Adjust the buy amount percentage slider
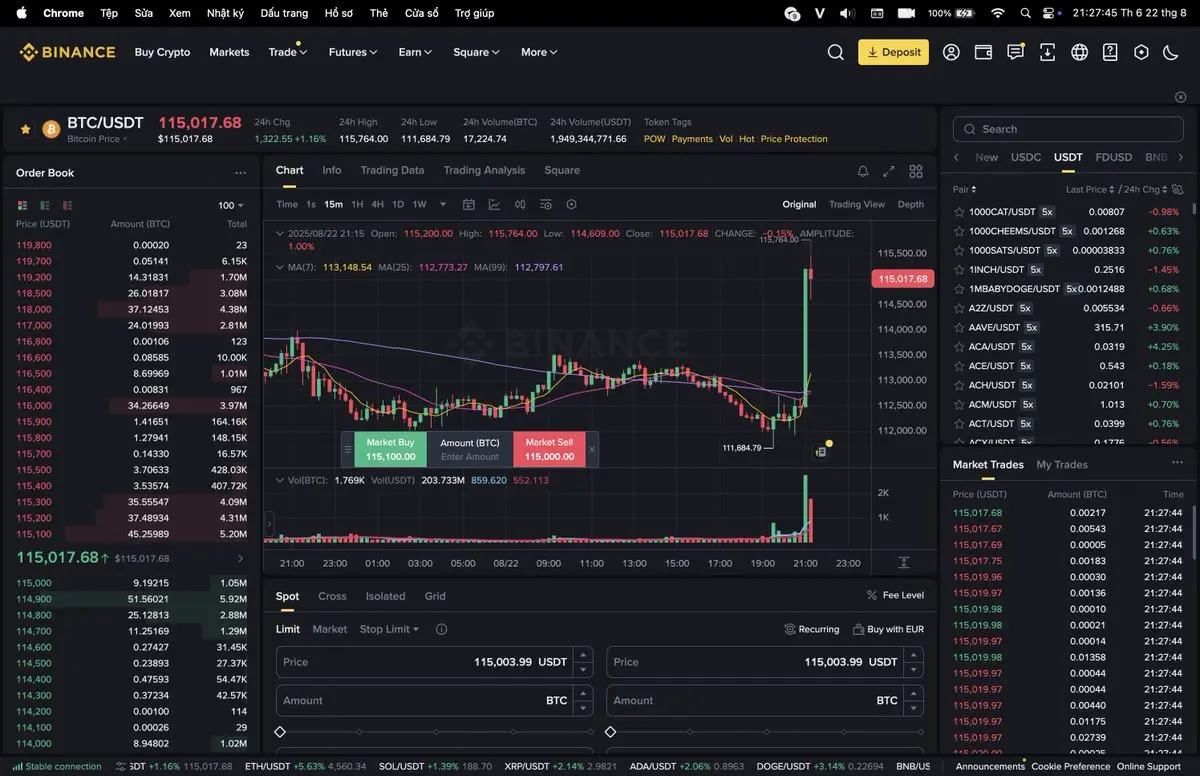 (x=434, y=732)
